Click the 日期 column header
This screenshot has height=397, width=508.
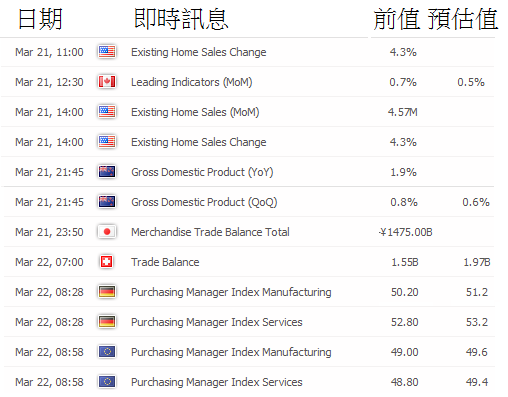40,19
